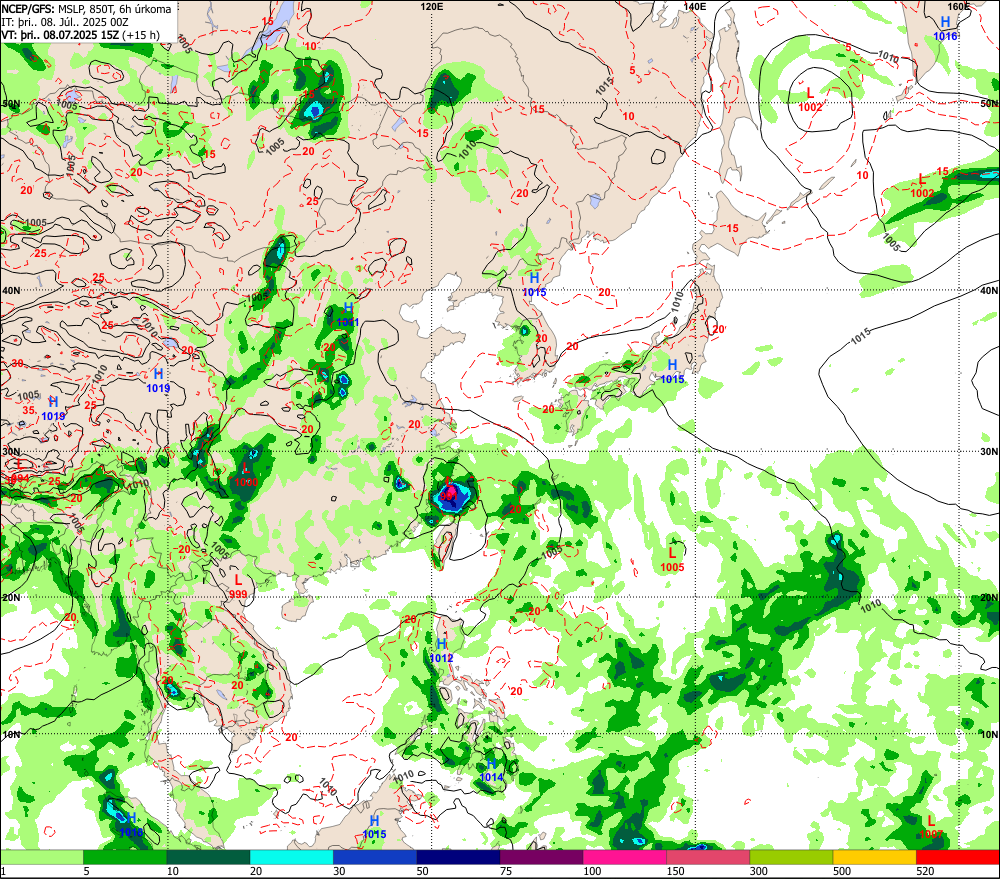Screen dimensions: 1000x879
Task: Click the 'VT: þri.. 08.07.2025 15Z (+15 h)' line
Action: click(x=81, y=35)
